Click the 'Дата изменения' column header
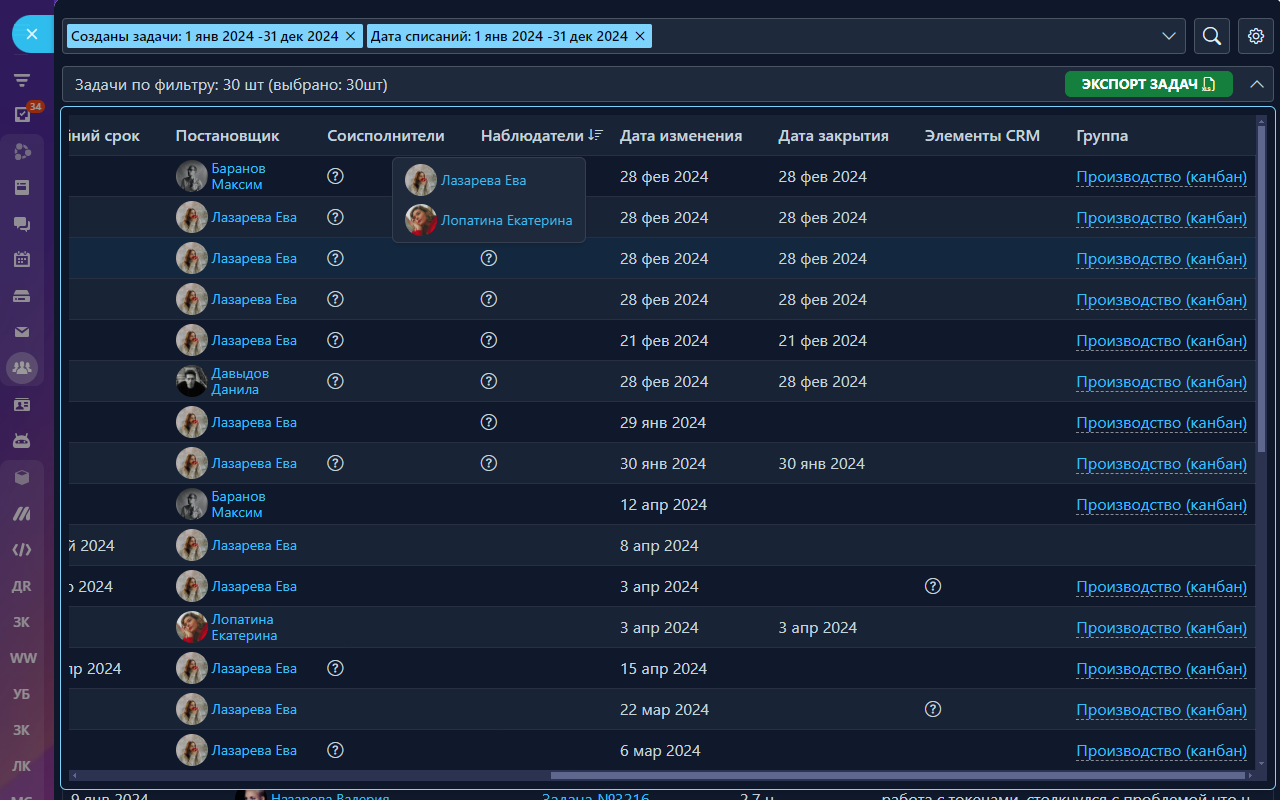This screenshot has width=1280, height=800. [x=681, y=136]
